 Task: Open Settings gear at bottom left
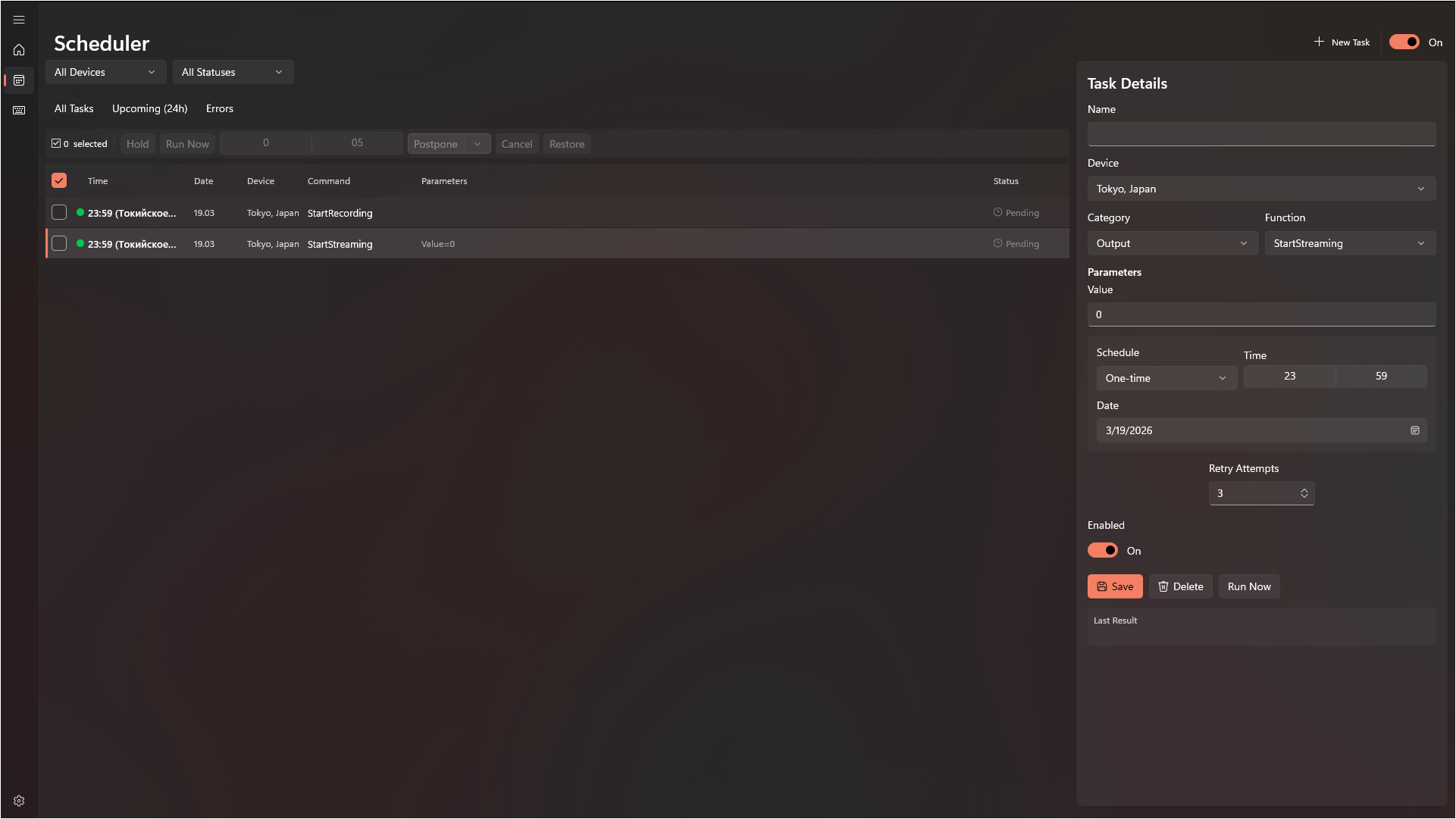19,801
